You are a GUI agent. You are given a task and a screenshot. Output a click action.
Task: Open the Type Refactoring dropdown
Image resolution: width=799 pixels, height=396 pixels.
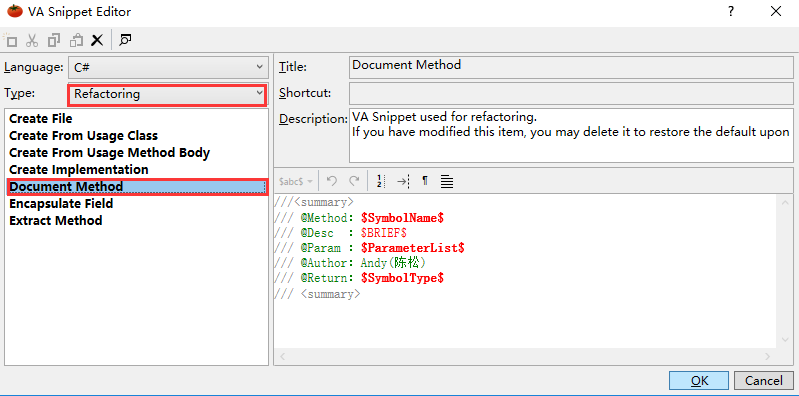167,94
